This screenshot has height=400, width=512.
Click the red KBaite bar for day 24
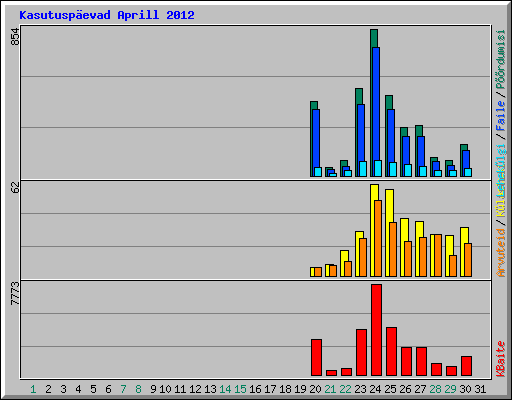pos(376,330)
